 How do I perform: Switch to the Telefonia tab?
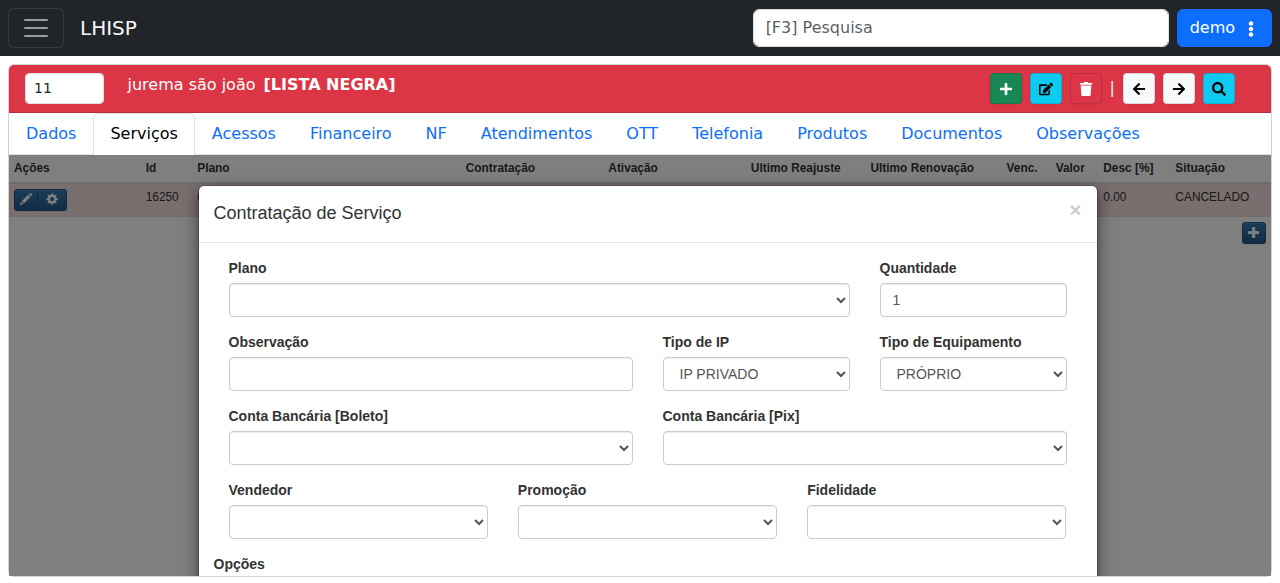pyautogui.click(x=727, y=134)
